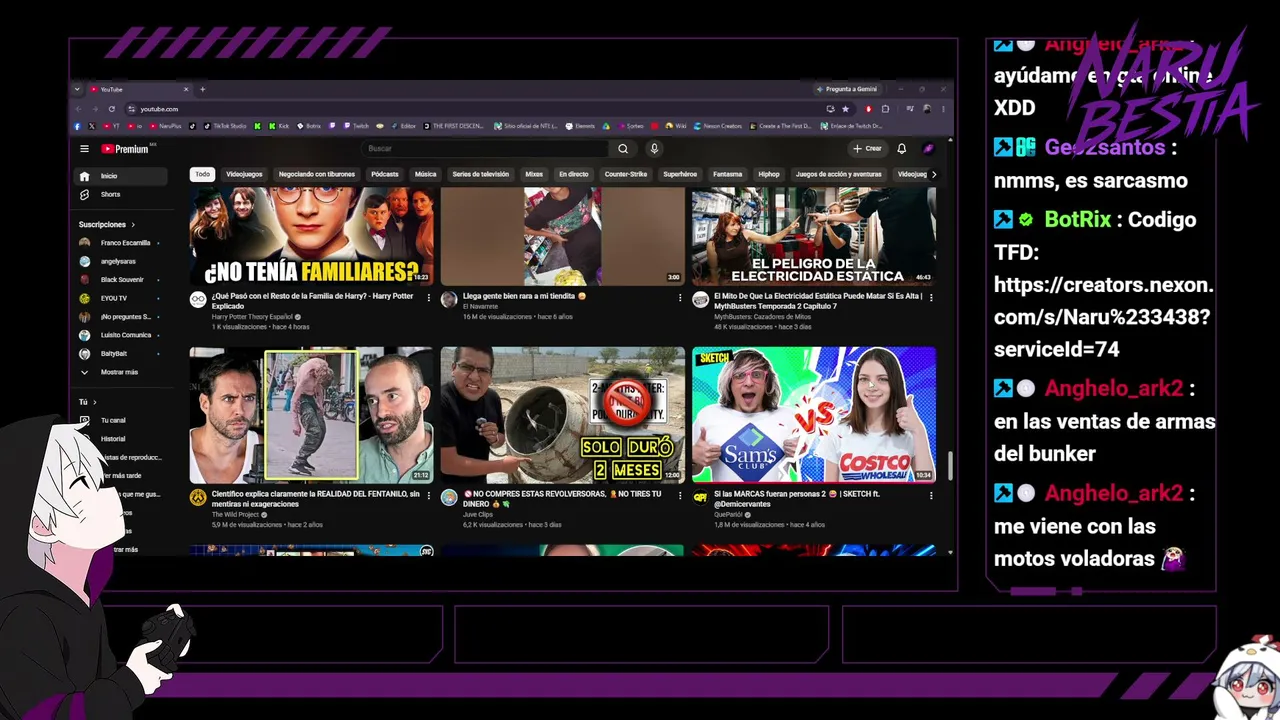This screenshot has height=720, width=1280.
Task: Open Harry Potter Theory Español channel avatar
Action: coord(198,299)
